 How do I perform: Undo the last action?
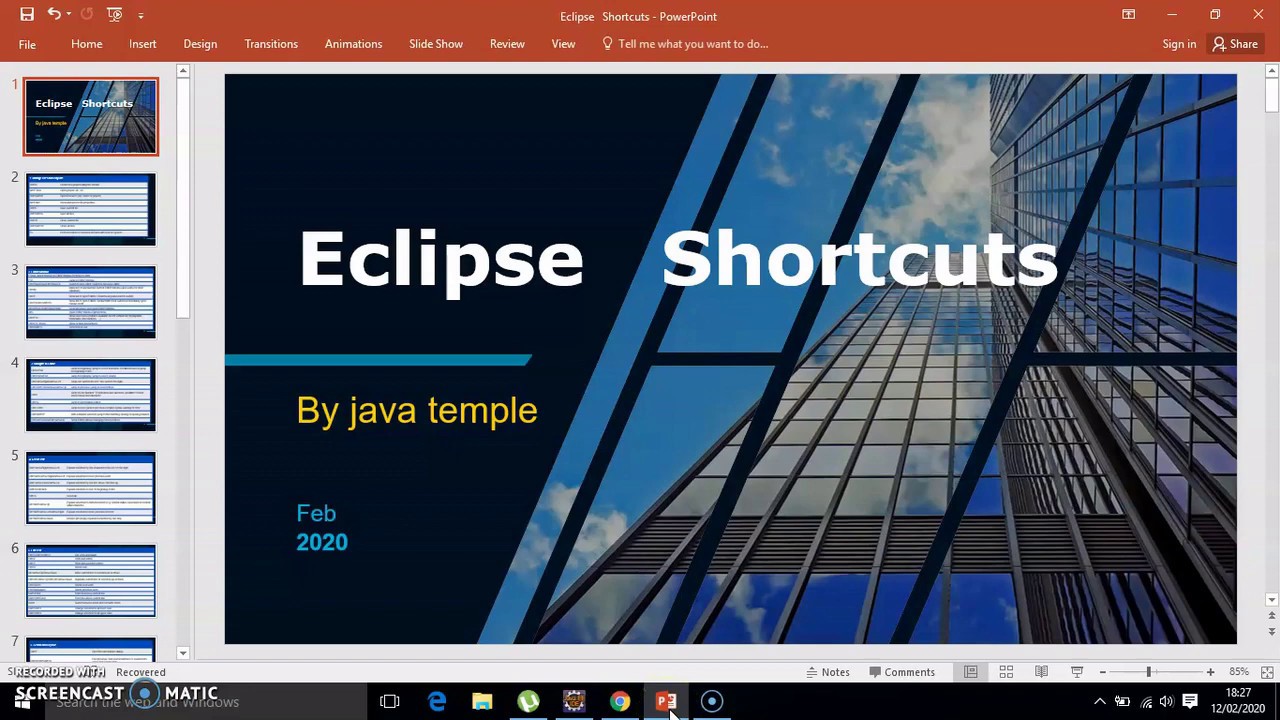(53, 14)
